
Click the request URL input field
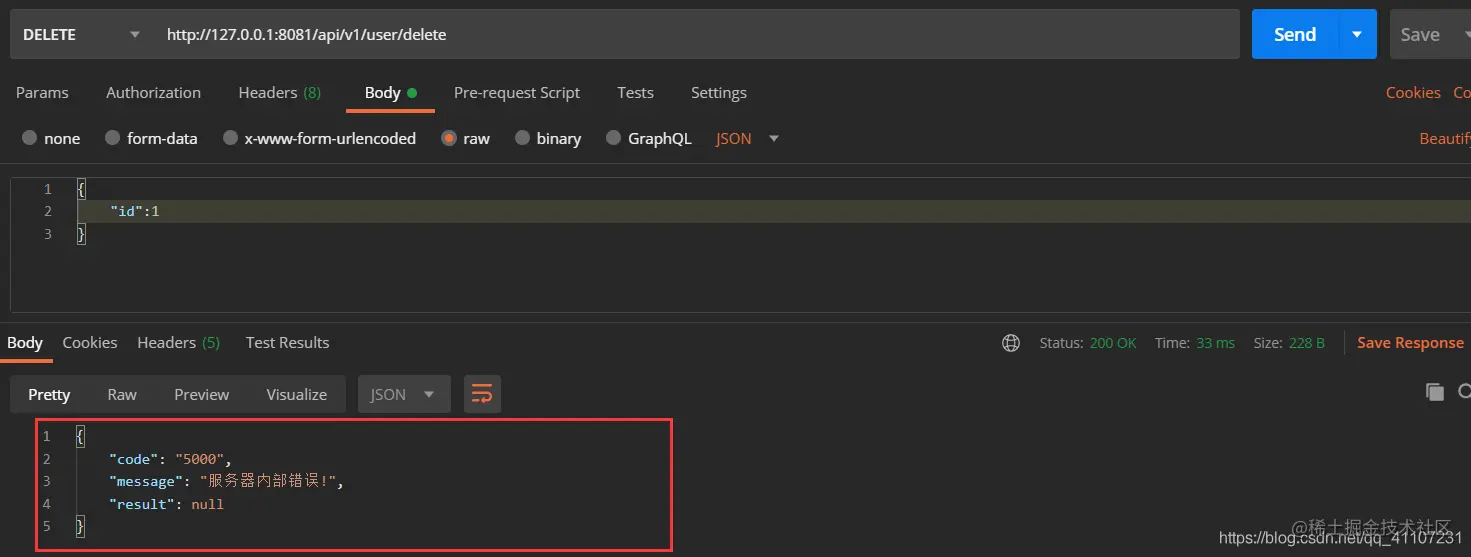click(x=697, y=34)
